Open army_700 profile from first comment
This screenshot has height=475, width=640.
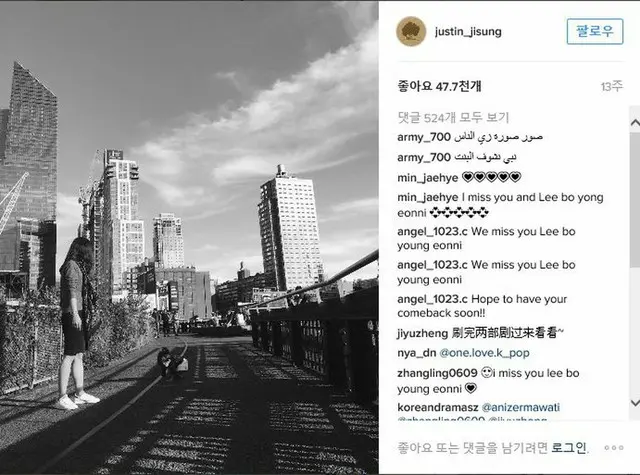(424, 137)
